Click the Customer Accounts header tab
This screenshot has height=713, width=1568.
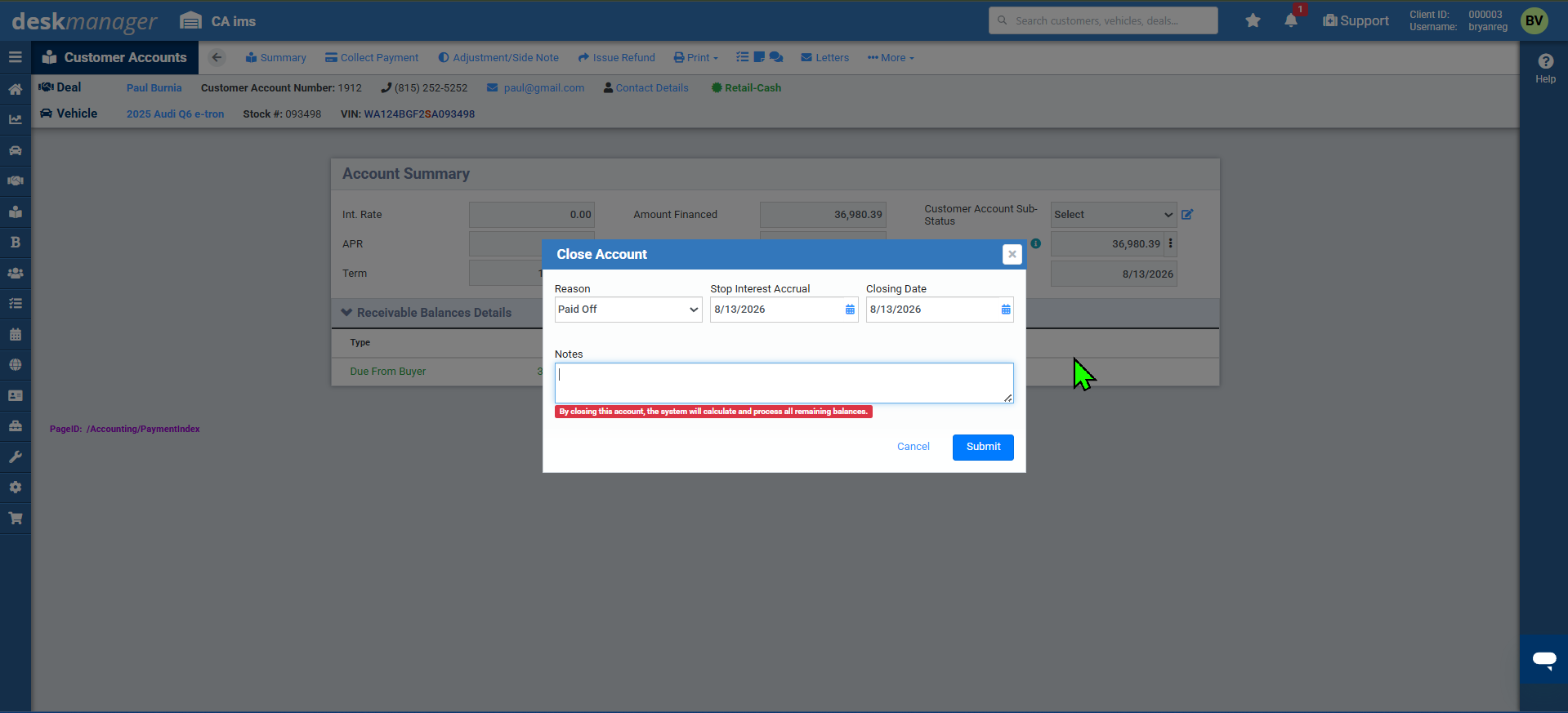tap(115, 57)
